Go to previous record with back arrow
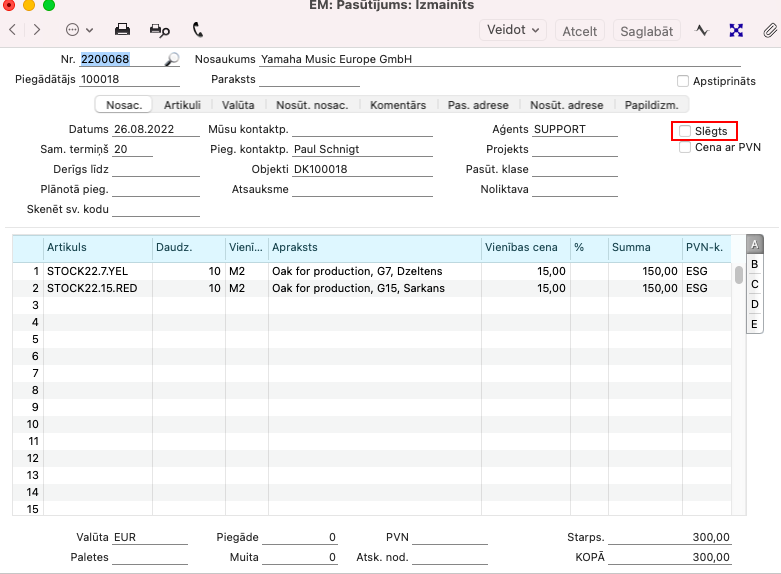 pos(12,30)
